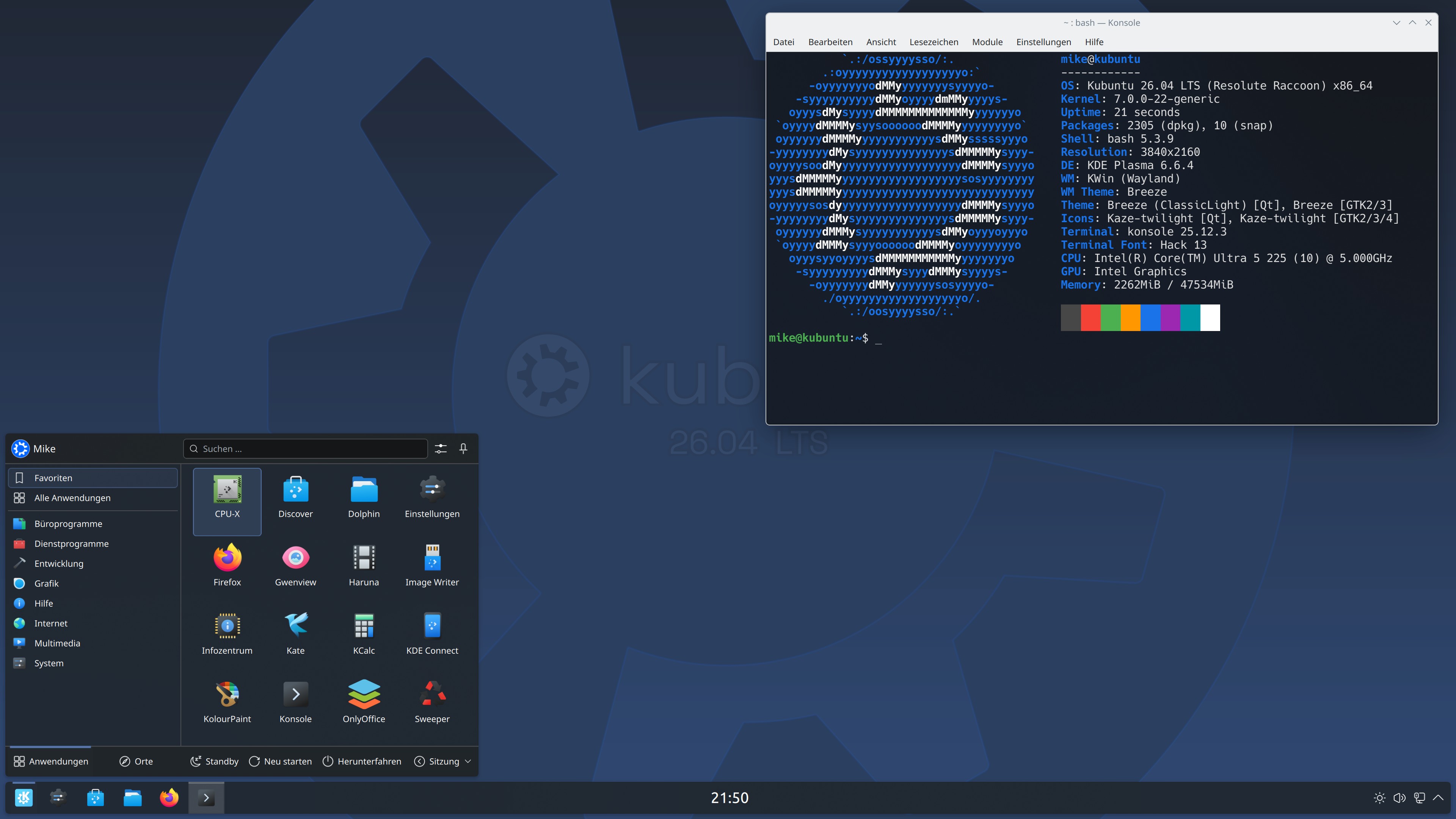Click the Mike user avatar
This screenshot has width=1456, height=819.
20,449
